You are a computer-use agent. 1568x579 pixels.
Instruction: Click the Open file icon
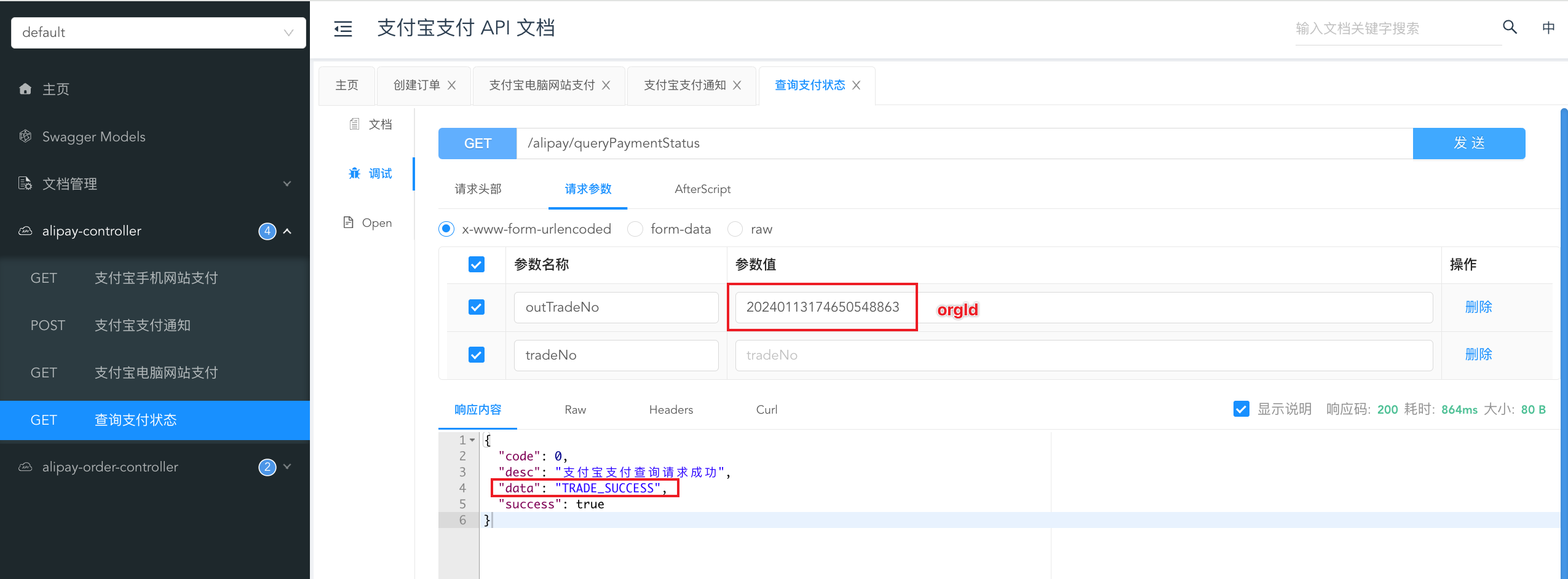click(x=348, y=223)
